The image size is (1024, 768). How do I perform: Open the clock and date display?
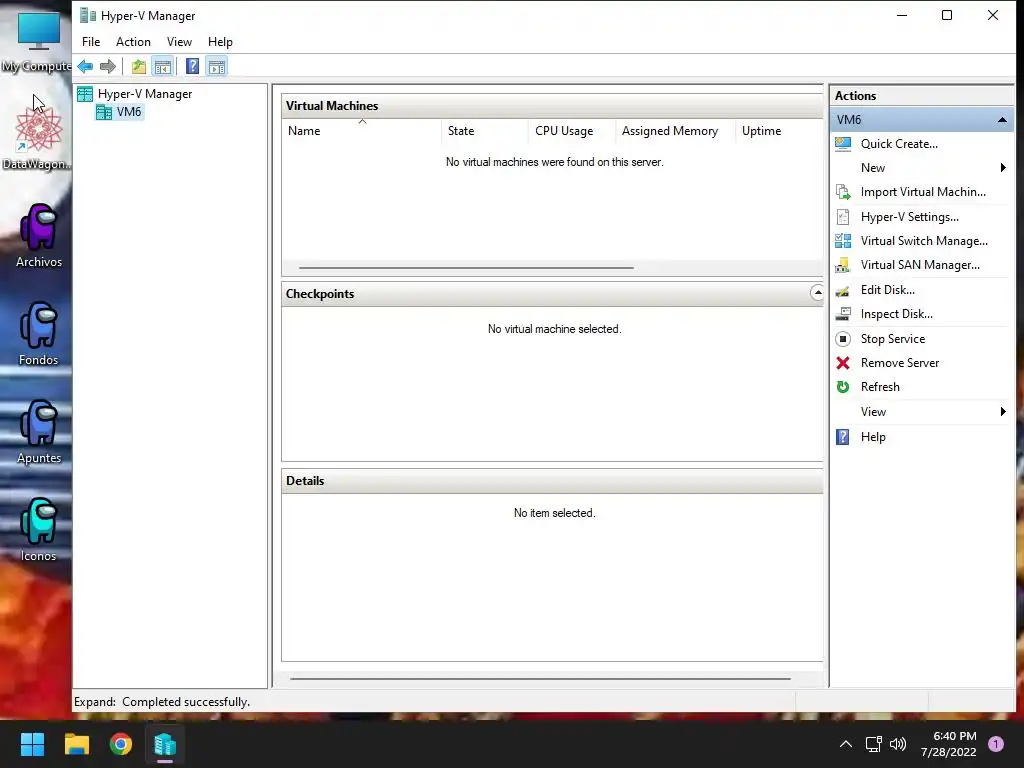pos(949,744)
